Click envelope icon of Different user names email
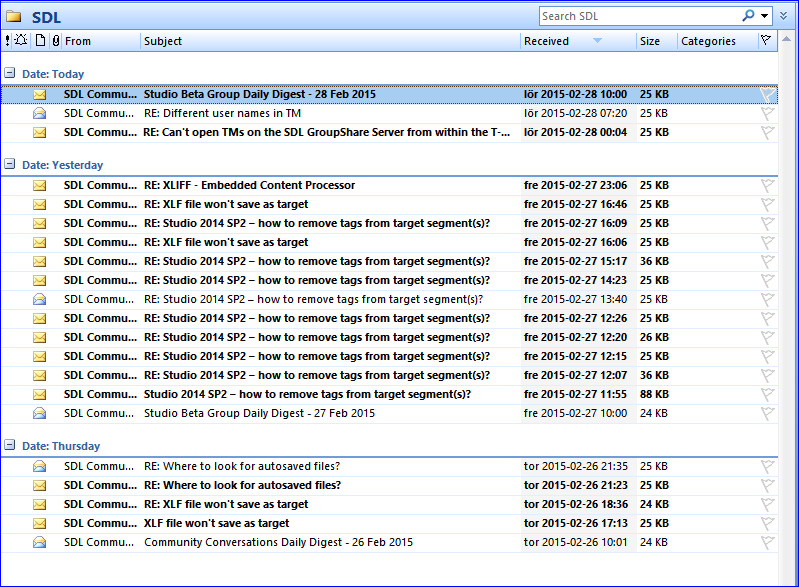 point(40,113)
